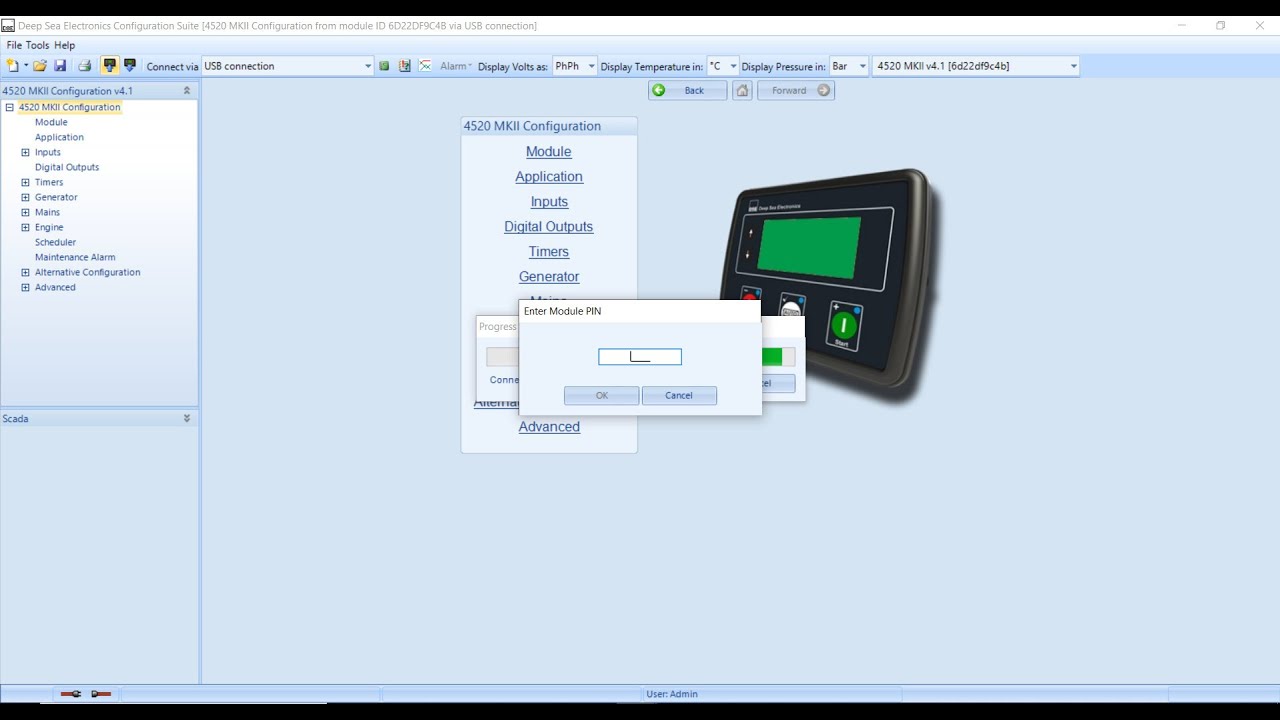The image size is (1280, 720).
Task: Collapse the 4520 MKII Configuration v4.1 panel
Action: coord(186,90)
